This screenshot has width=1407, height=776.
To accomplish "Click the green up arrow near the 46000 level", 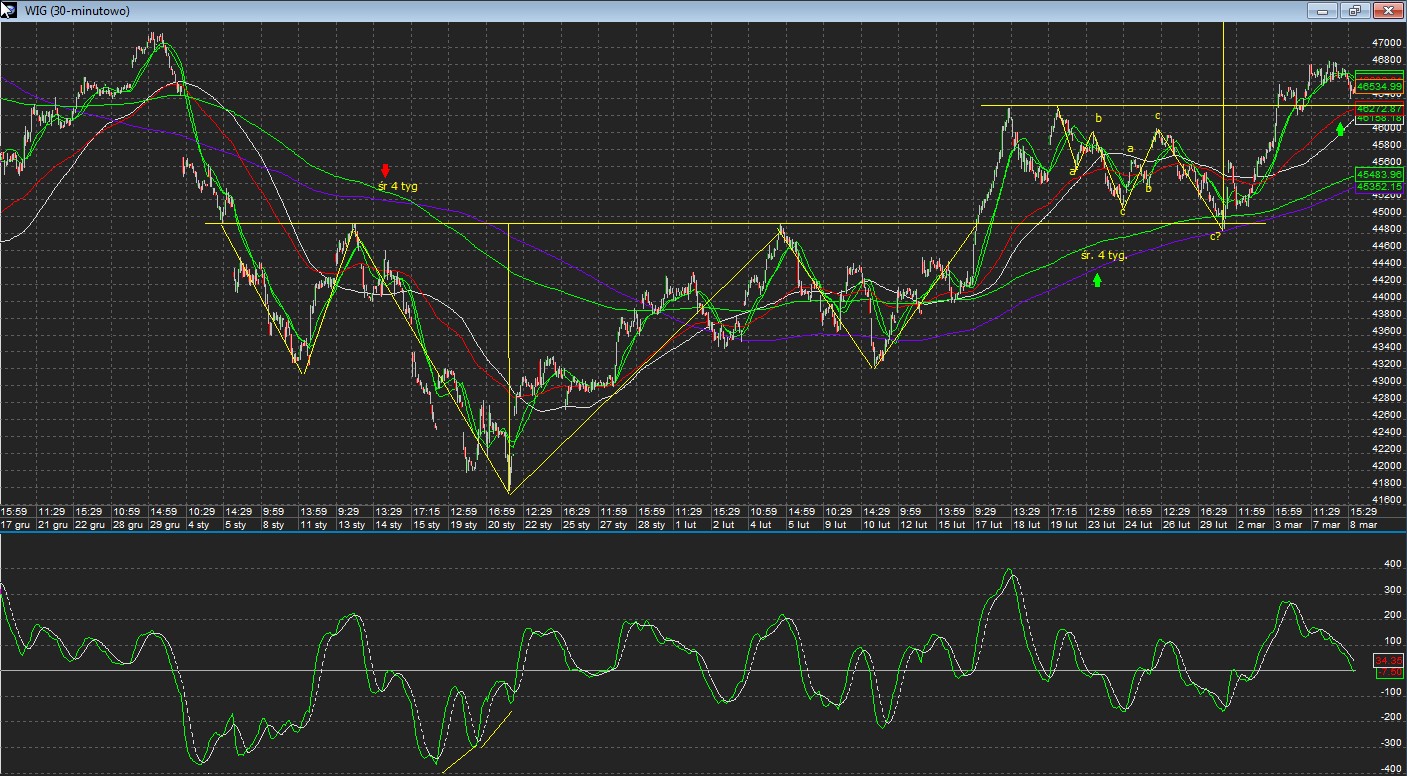I will tap(1340, 129).
